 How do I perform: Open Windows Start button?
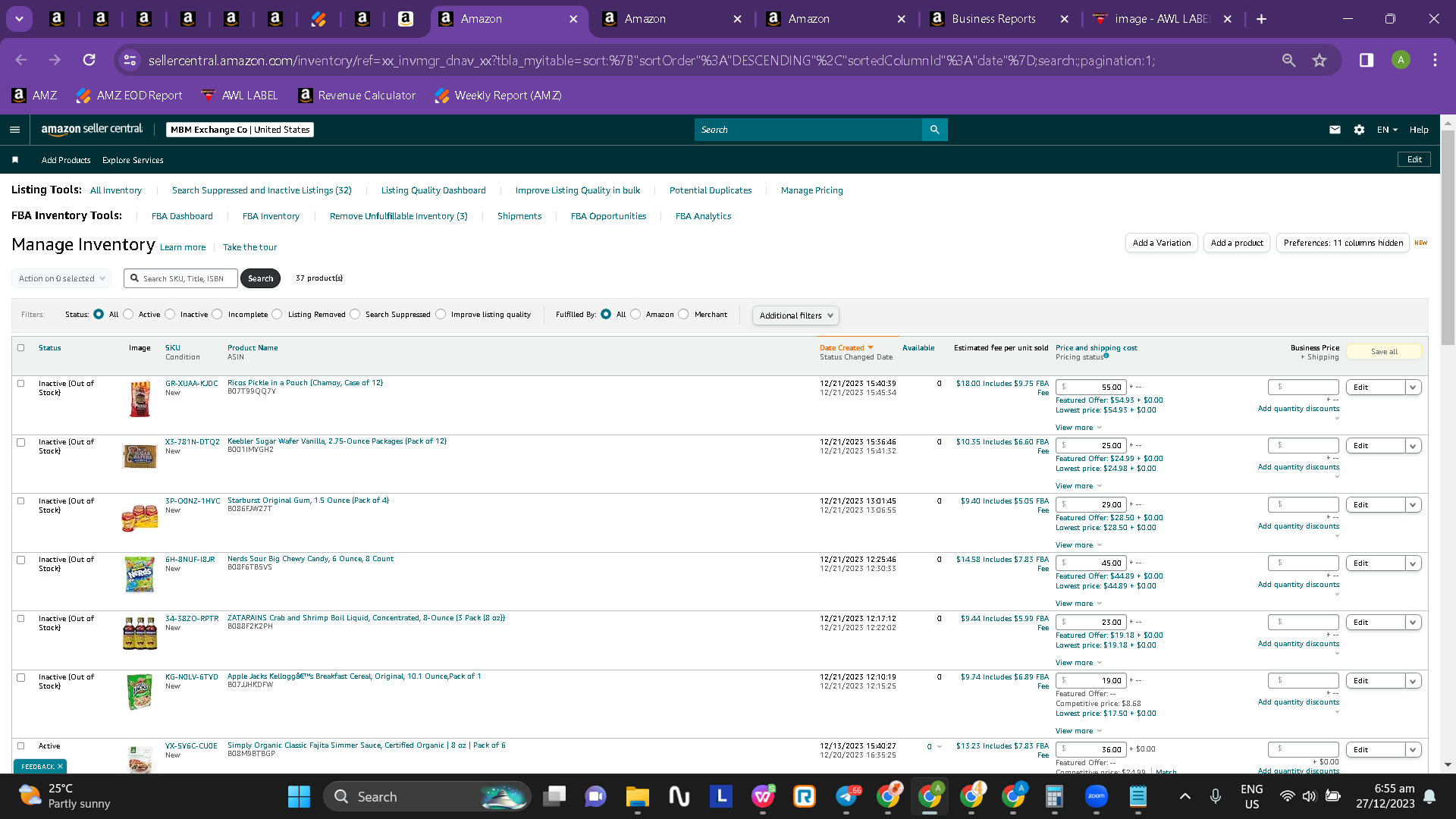coord(299,796)
